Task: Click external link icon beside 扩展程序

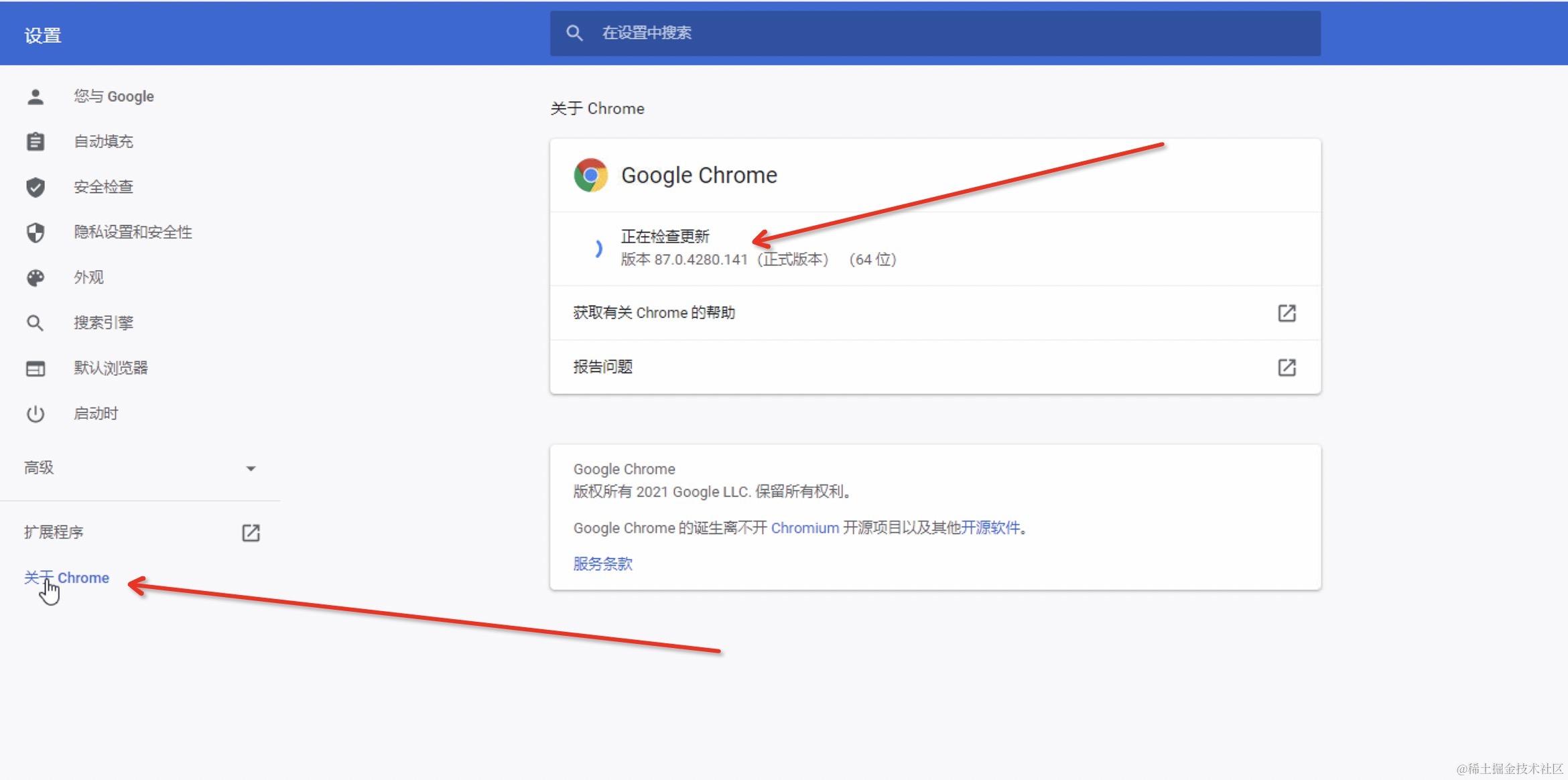Action: pos(251,533)
